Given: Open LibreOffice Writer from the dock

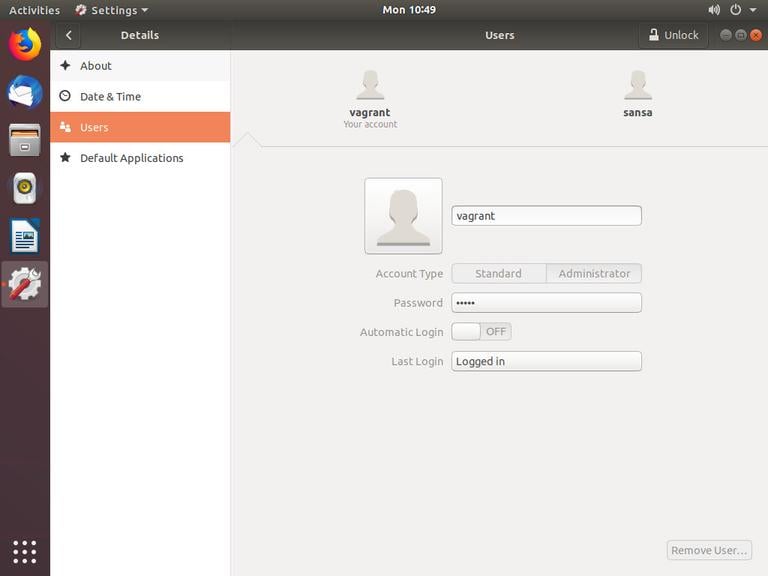Looking at the screenshot, I should [x=25, y=237].
